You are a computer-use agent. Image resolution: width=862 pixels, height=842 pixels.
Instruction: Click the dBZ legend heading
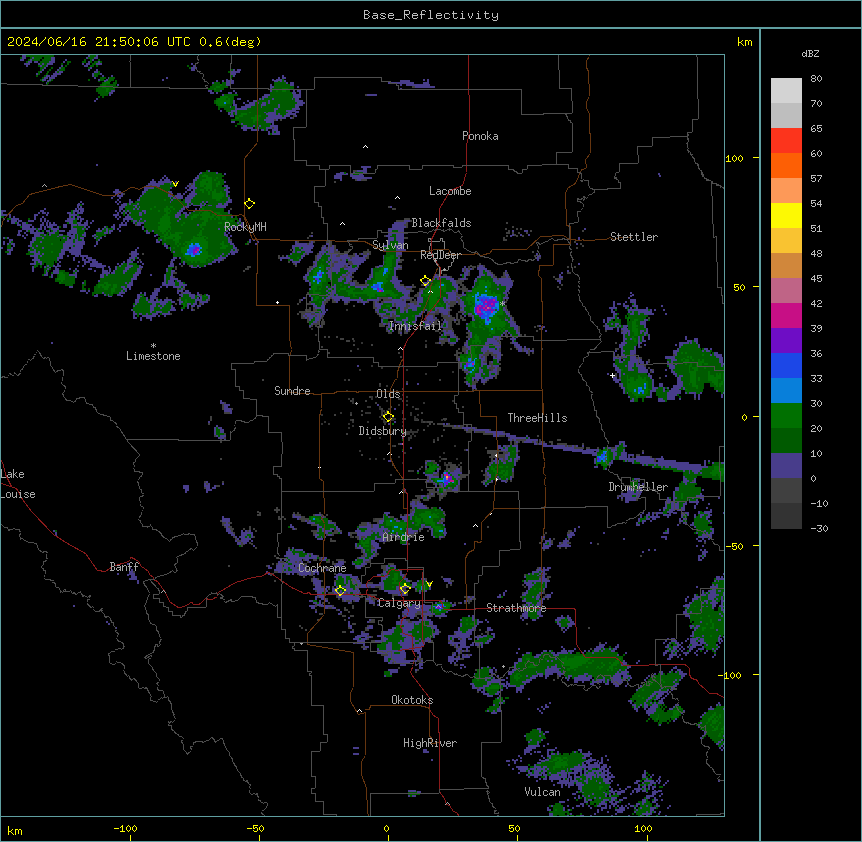(810, 54)
